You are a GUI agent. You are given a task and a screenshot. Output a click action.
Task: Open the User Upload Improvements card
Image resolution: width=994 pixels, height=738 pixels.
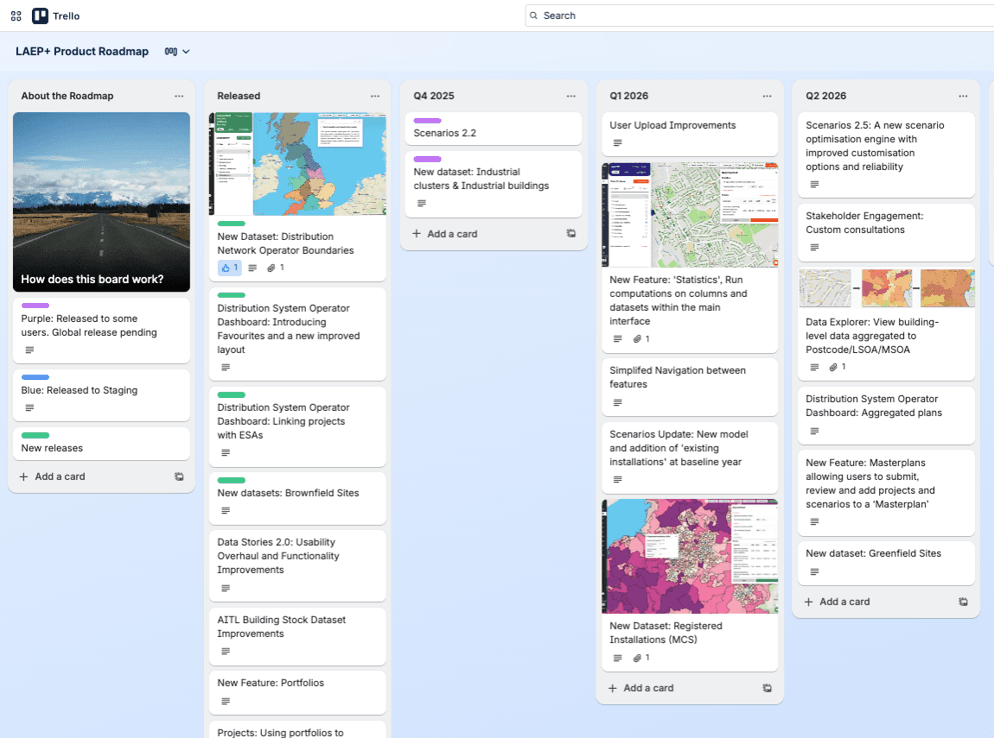pos(672,126)
